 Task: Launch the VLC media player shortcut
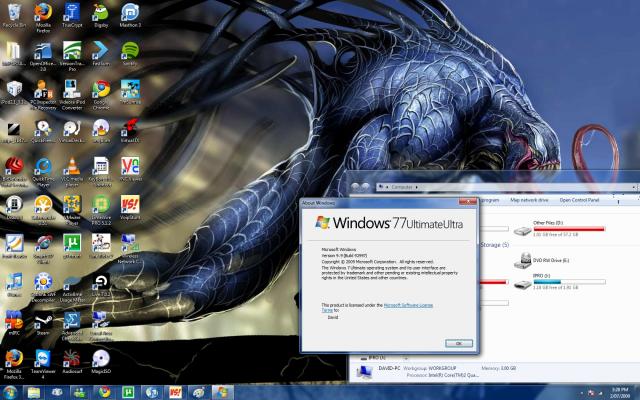[x=72, y=172]
